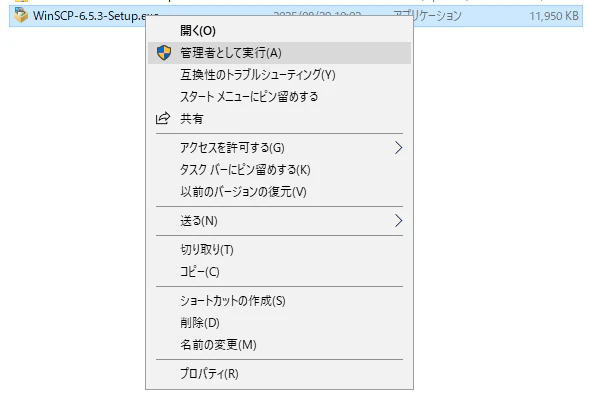The image size is (589, 395).
Task: Select 削除(D) to delete the file
Action: [279, 323]
